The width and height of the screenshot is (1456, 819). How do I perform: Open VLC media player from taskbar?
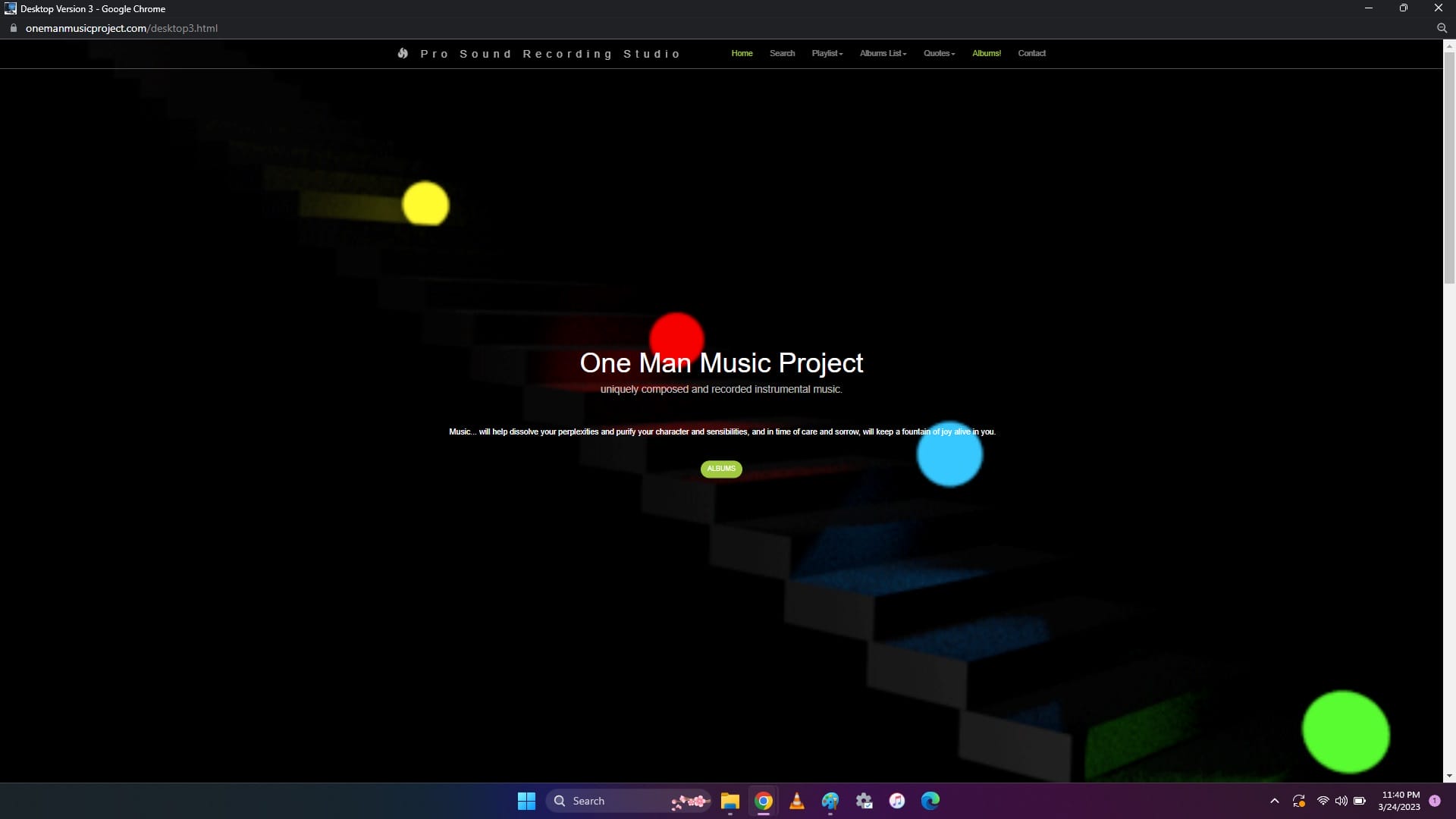[x=796, y=801]
